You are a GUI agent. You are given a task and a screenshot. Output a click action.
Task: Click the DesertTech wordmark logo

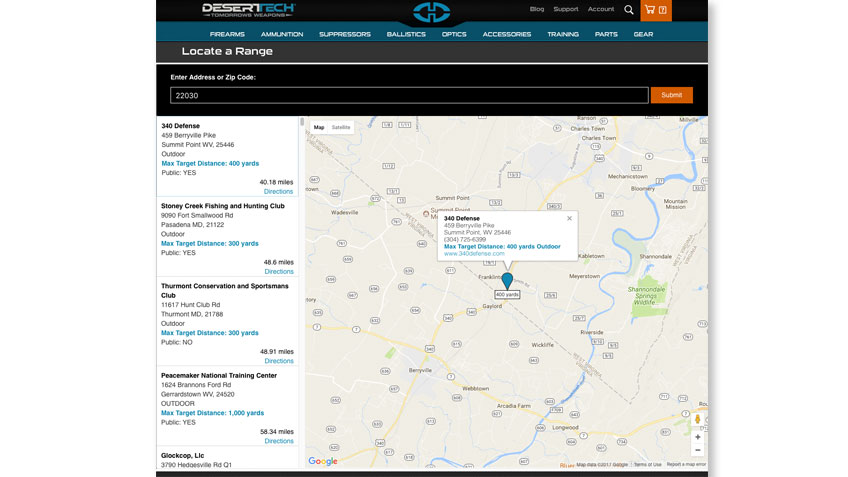pos(249,10)
